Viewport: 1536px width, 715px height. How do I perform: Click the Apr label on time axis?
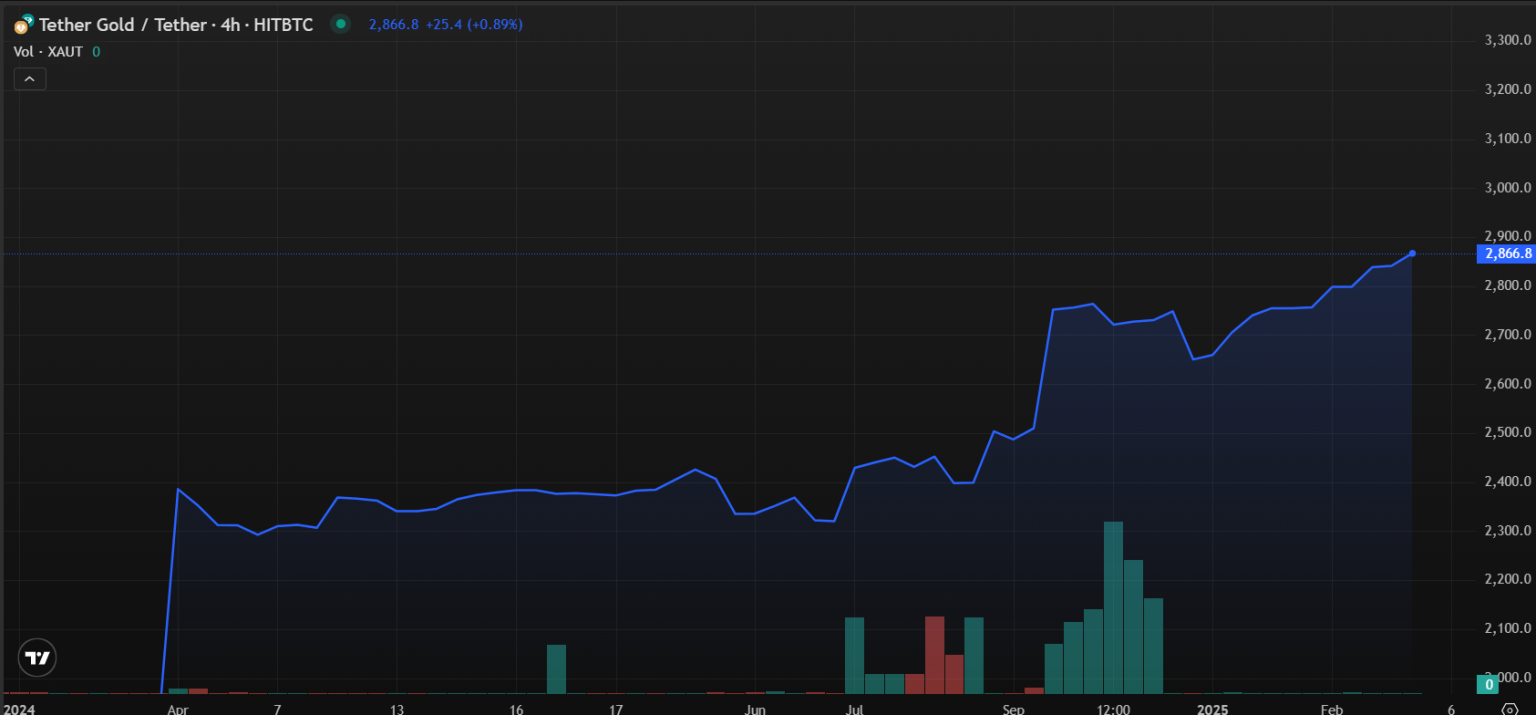coord(177,708)
